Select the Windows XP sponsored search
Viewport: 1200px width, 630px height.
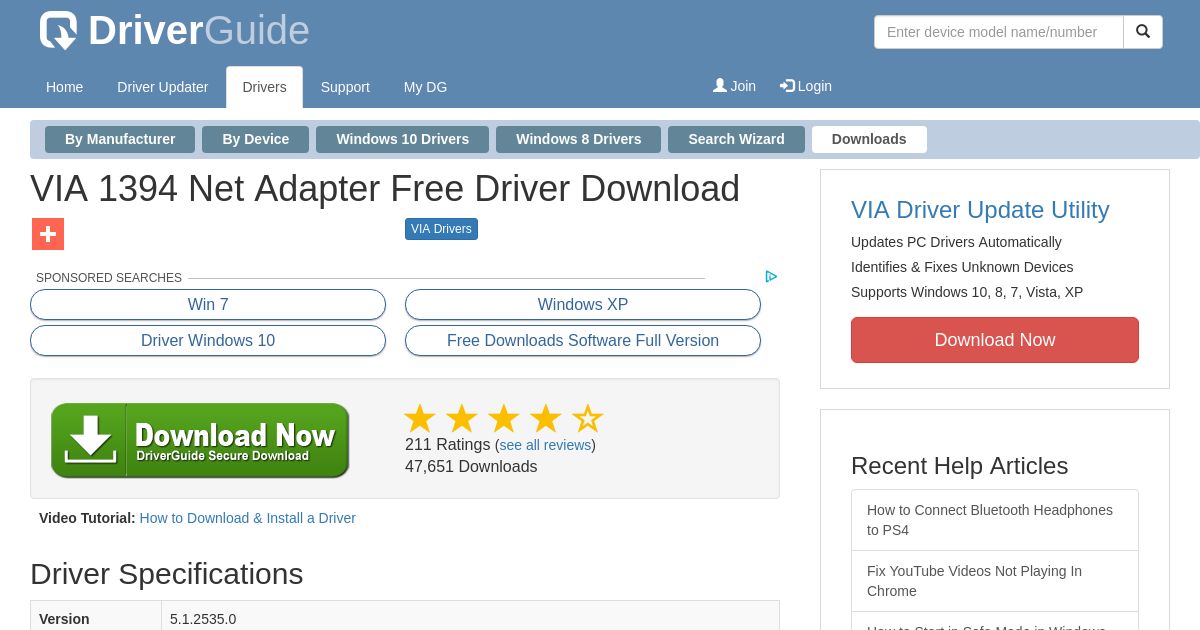(x=583, y=305)
